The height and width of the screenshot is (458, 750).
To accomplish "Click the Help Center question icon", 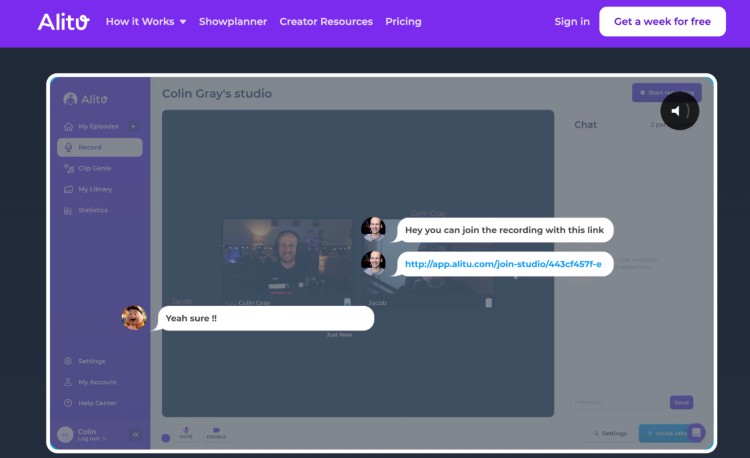I will pos(68,403).
